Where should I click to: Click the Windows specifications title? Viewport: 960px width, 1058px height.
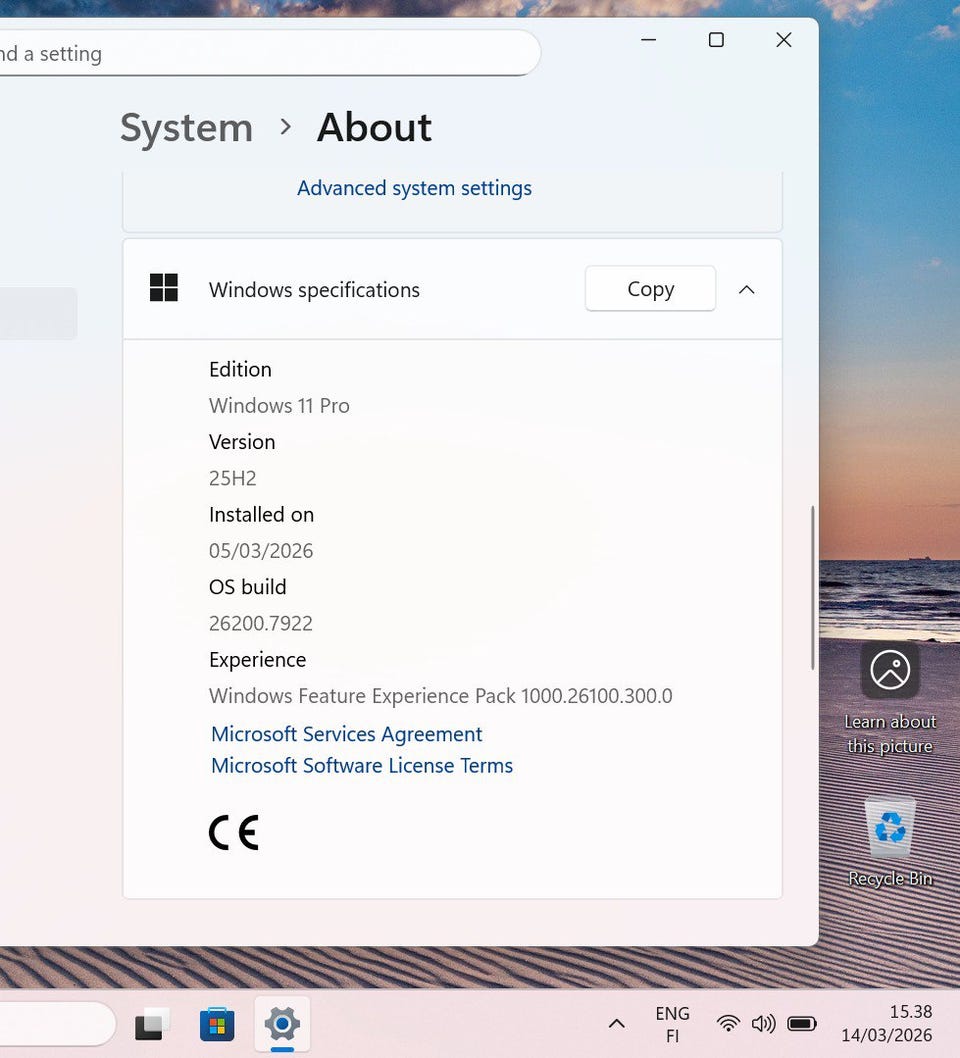coord(314,289)
